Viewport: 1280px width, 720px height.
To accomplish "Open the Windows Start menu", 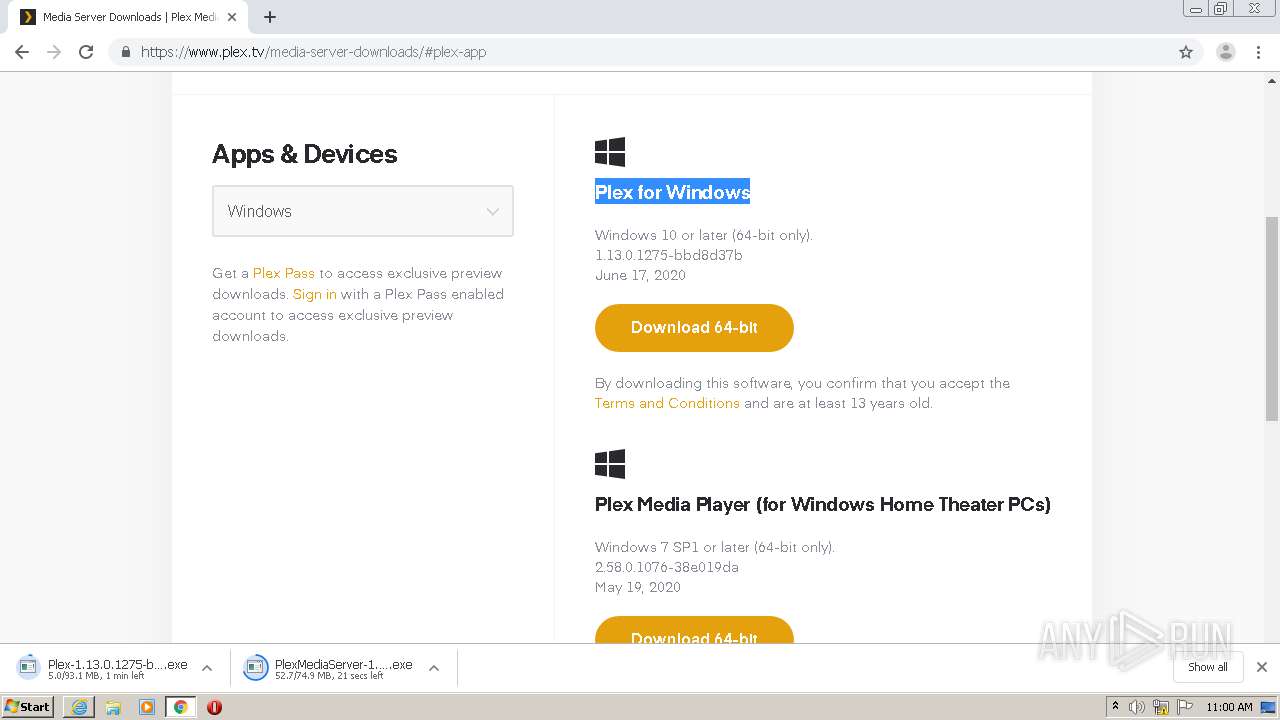I will tap(28, 706).
